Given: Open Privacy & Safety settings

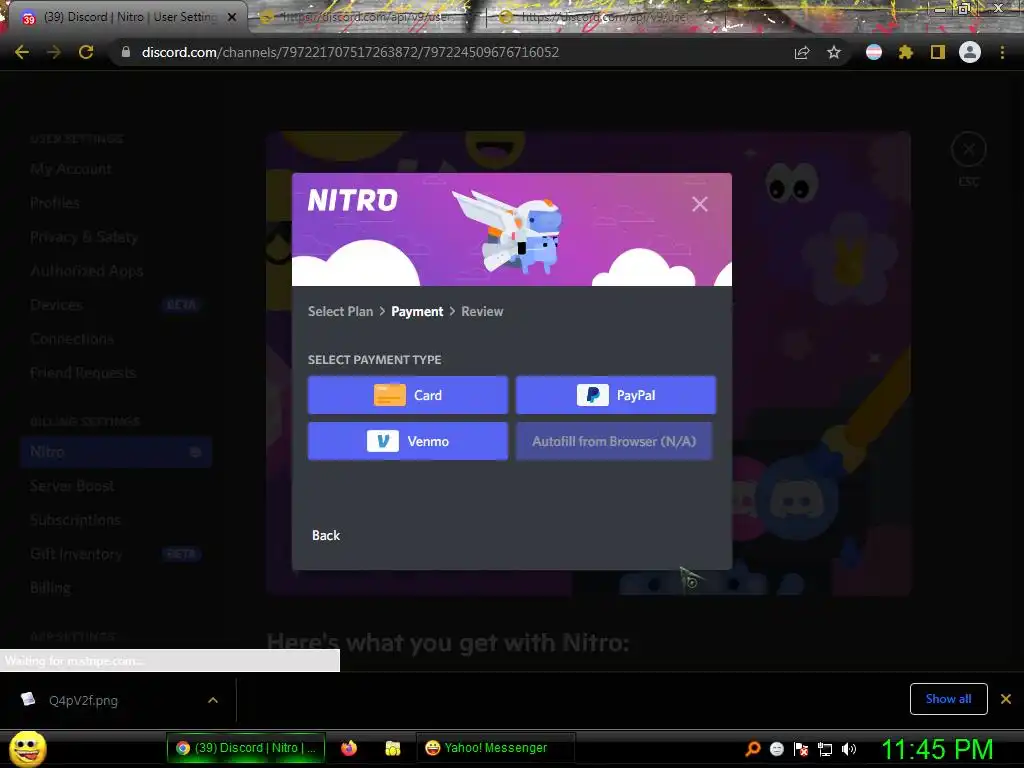Looking at the screenshot, I should (84, 237).
